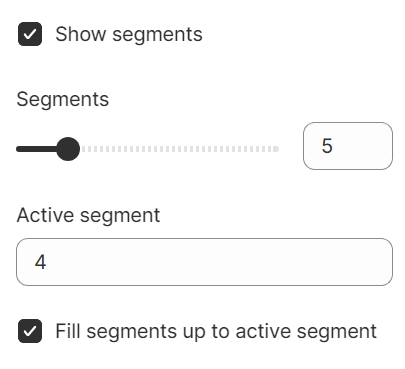Screen dimensions: 405x369
Task: Click the Fill segments up to active segment label
Action: click(x=216, y=331)
